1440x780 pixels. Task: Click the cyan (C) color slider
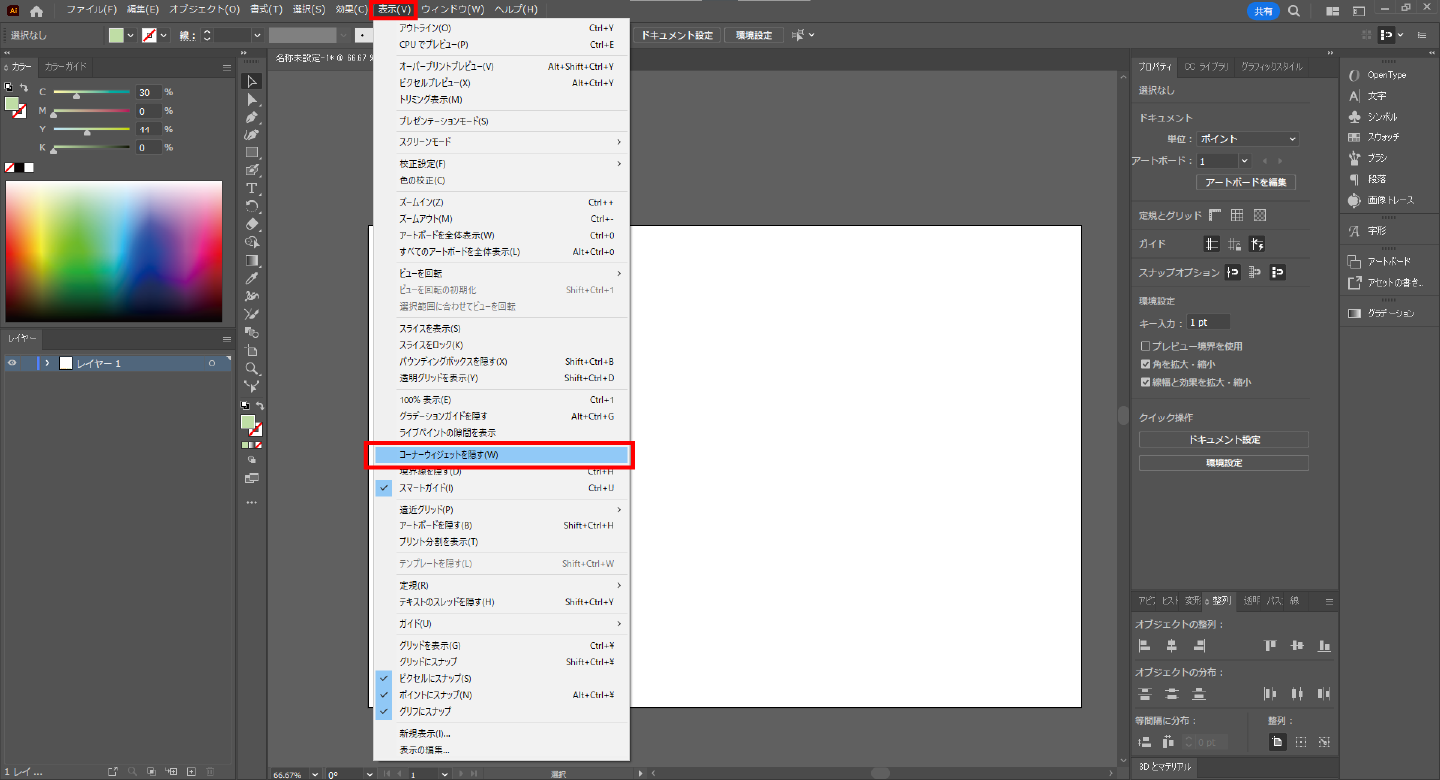coord(91,92)
